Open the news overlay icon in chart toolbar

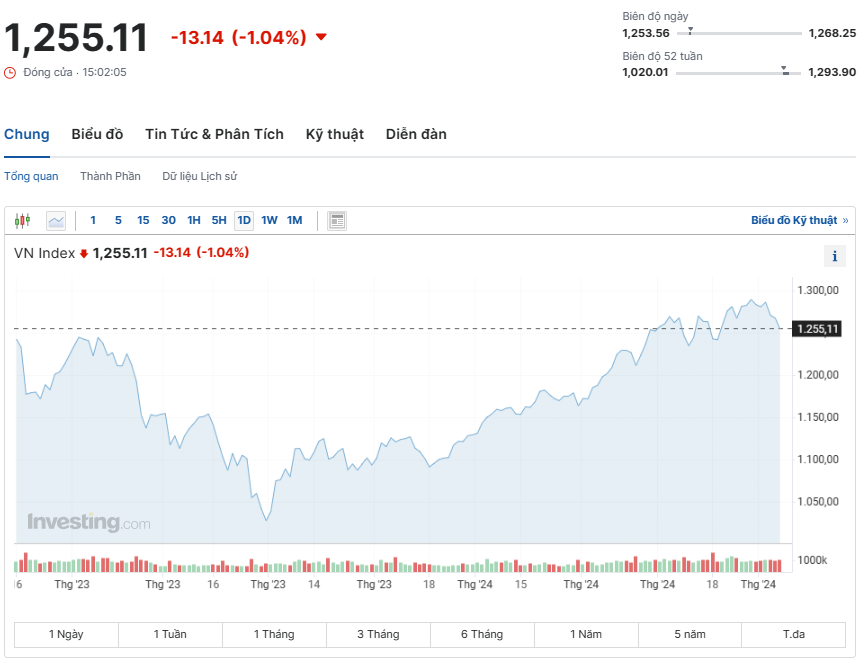click(337, 221)
